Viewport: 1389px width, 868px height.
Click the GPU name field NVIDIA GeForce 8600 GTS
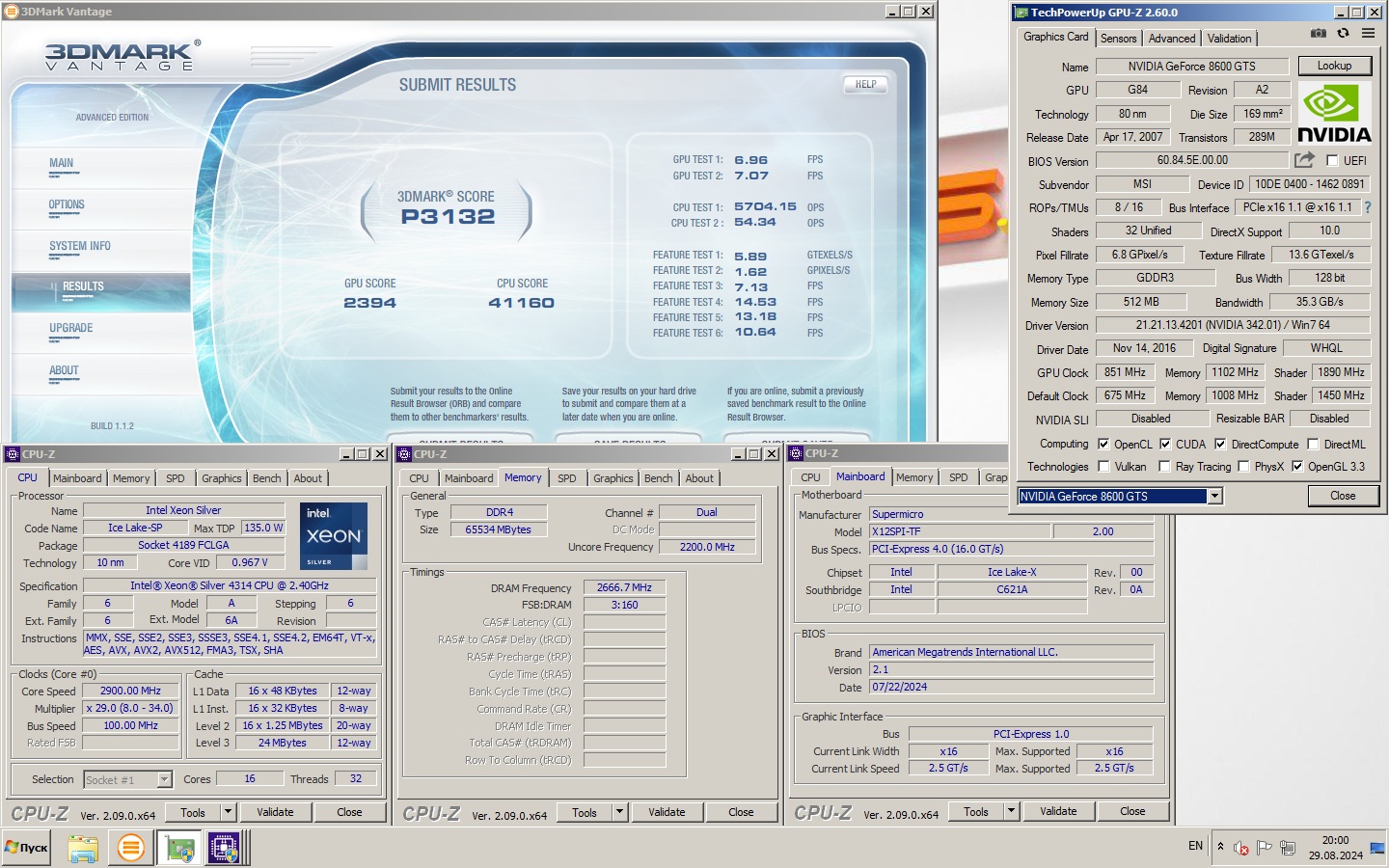1192,67
